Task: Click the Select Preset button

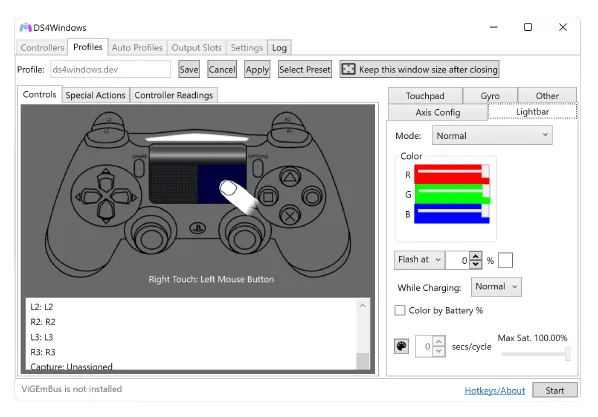Action: pyautogui.click(x=305, y=69)
